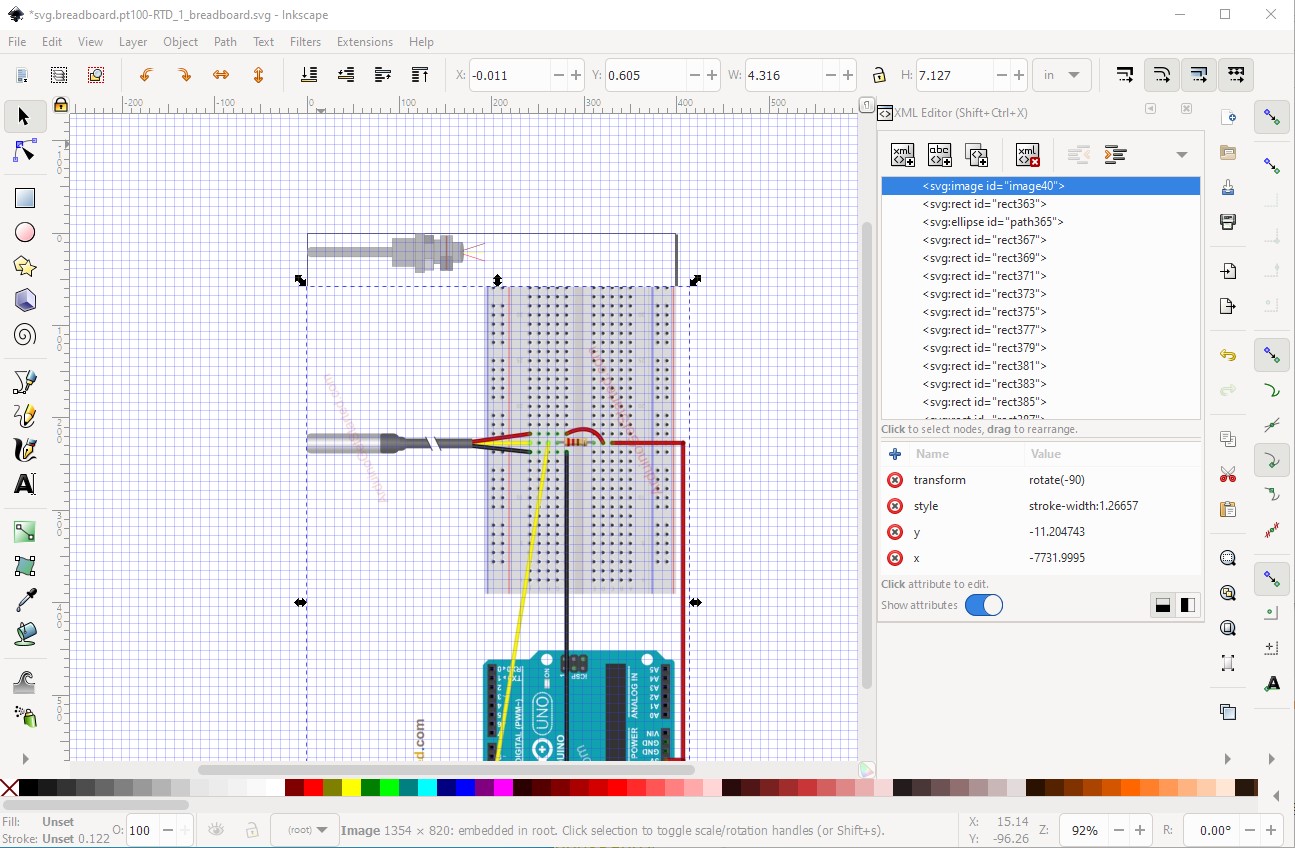The image size is (1295, 848).
Task: Activate the Text tool
Action: 25,484
